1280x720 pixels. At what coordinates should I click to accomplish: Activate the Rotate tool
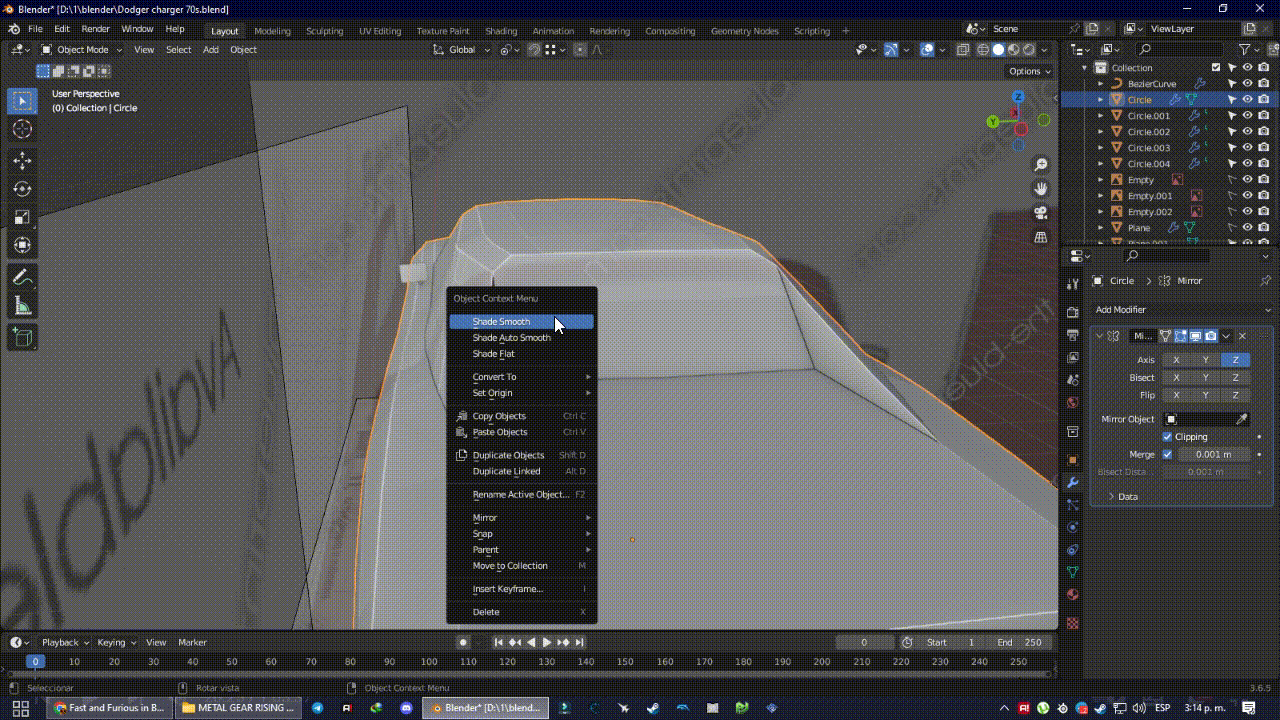click(22, 189)
